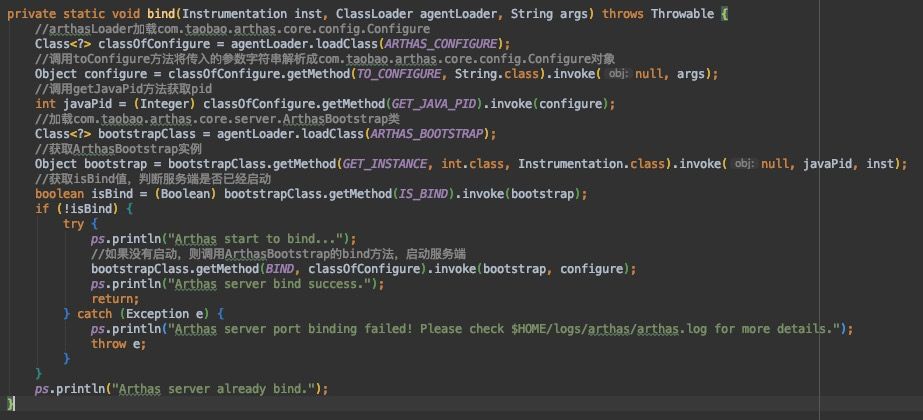Screen dimensions: 923x420
Task: Click the '(Boolean)' cast
Action: click(186, 193)
